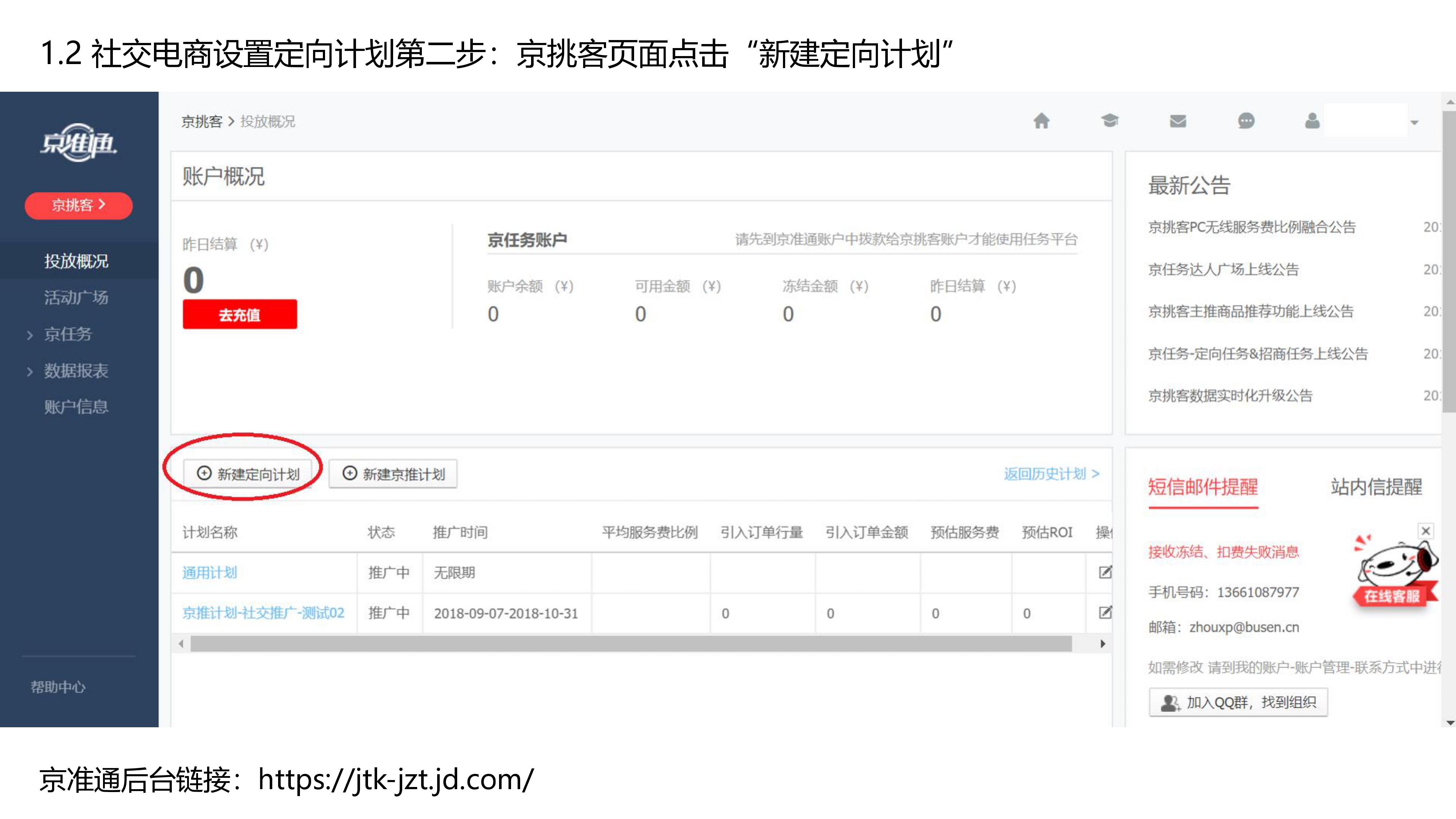Viewport: 1456px width, 819px height.
Task: Click the 新建定向计划 button
Action: (248, 474)
